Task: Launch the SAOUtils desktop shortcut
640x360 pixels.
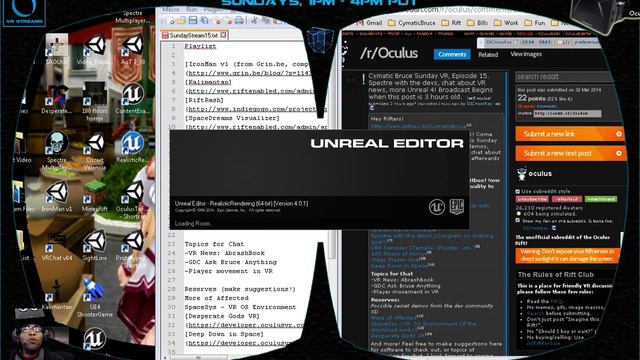Action: (x=57, y=50)
